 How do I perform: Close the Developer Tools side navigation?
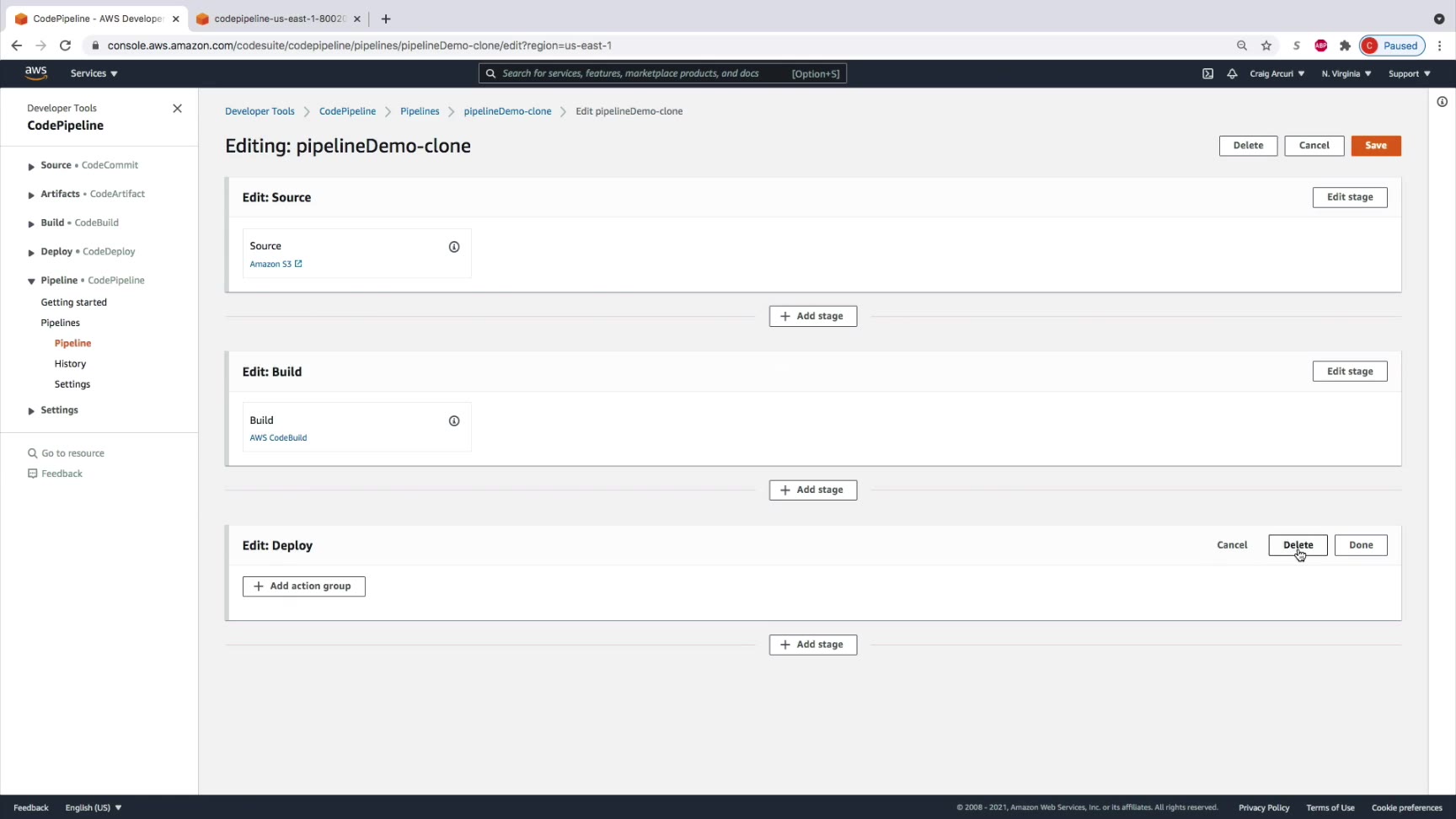point(177,109)
